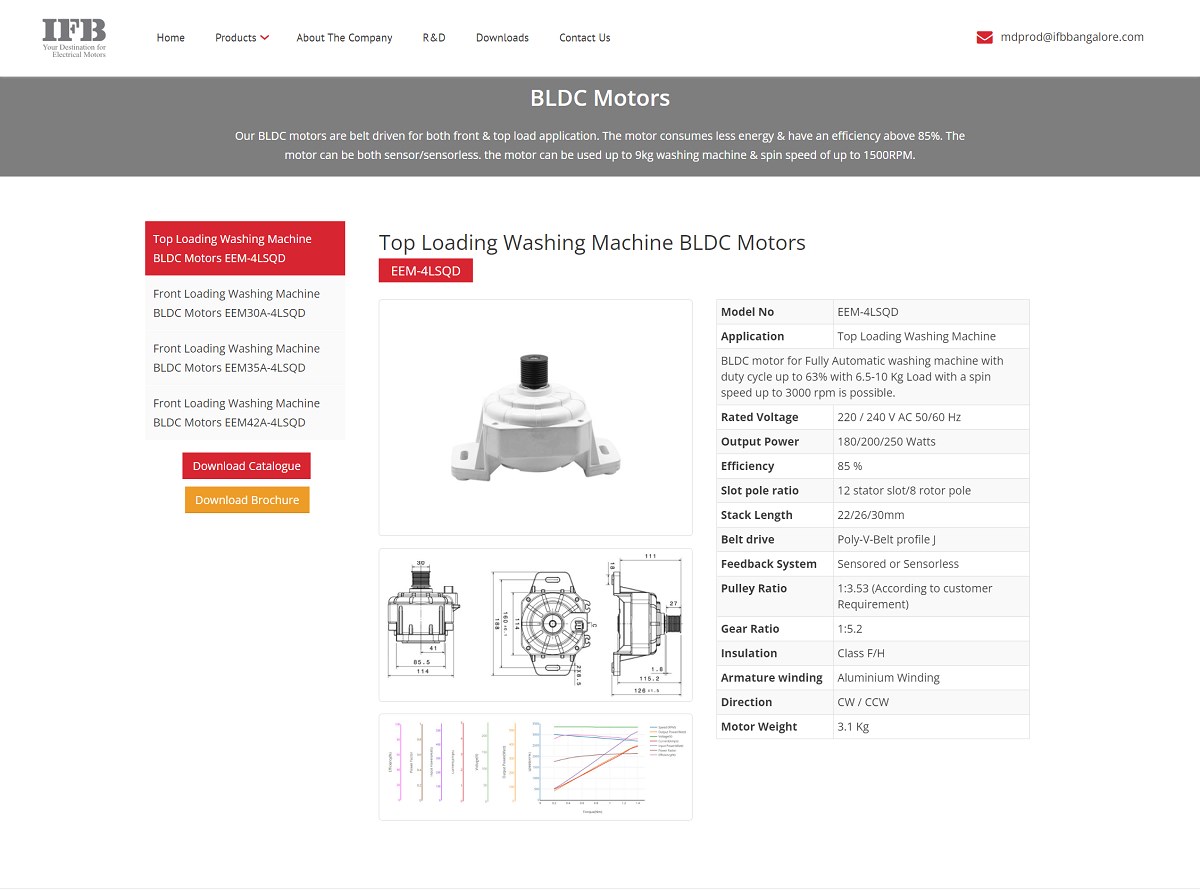Open the About The Company page
Screen dimensions: 1200x890
tap(344, 37)
